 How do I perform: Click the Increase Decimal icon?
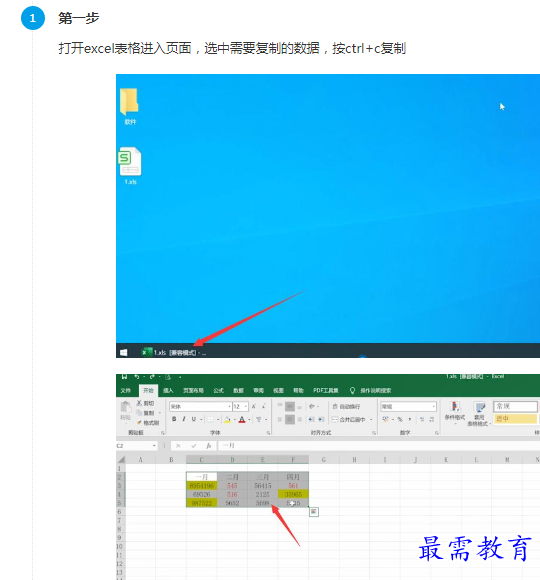[x=422, y=419]
